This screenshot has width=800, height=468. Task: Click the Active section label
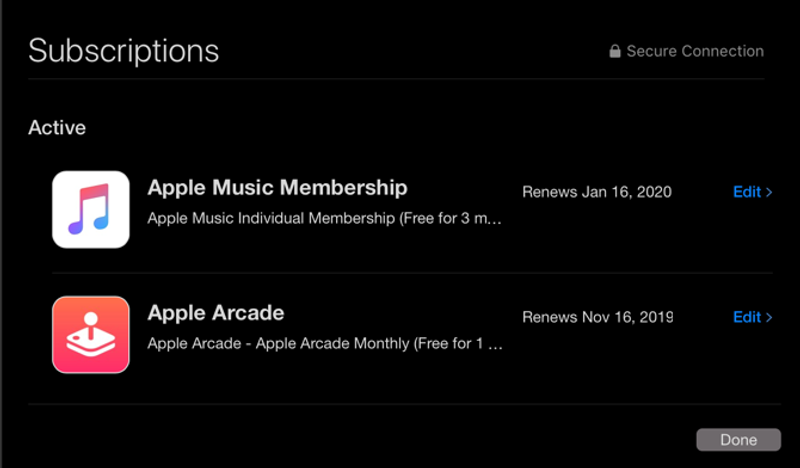tap(57, 128)
